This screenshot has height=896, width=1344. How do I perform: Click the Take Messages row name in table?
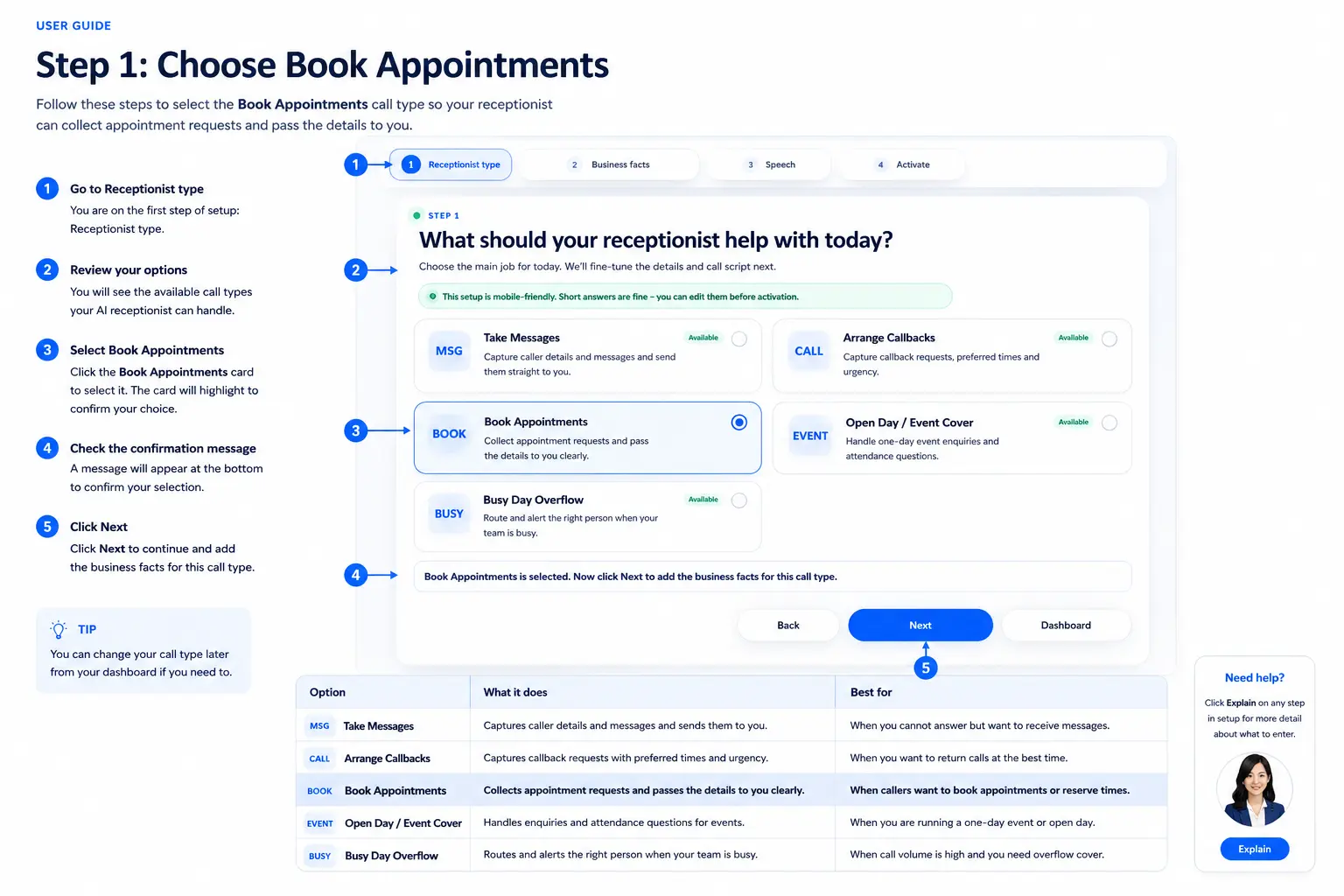[x=378, y=726]
